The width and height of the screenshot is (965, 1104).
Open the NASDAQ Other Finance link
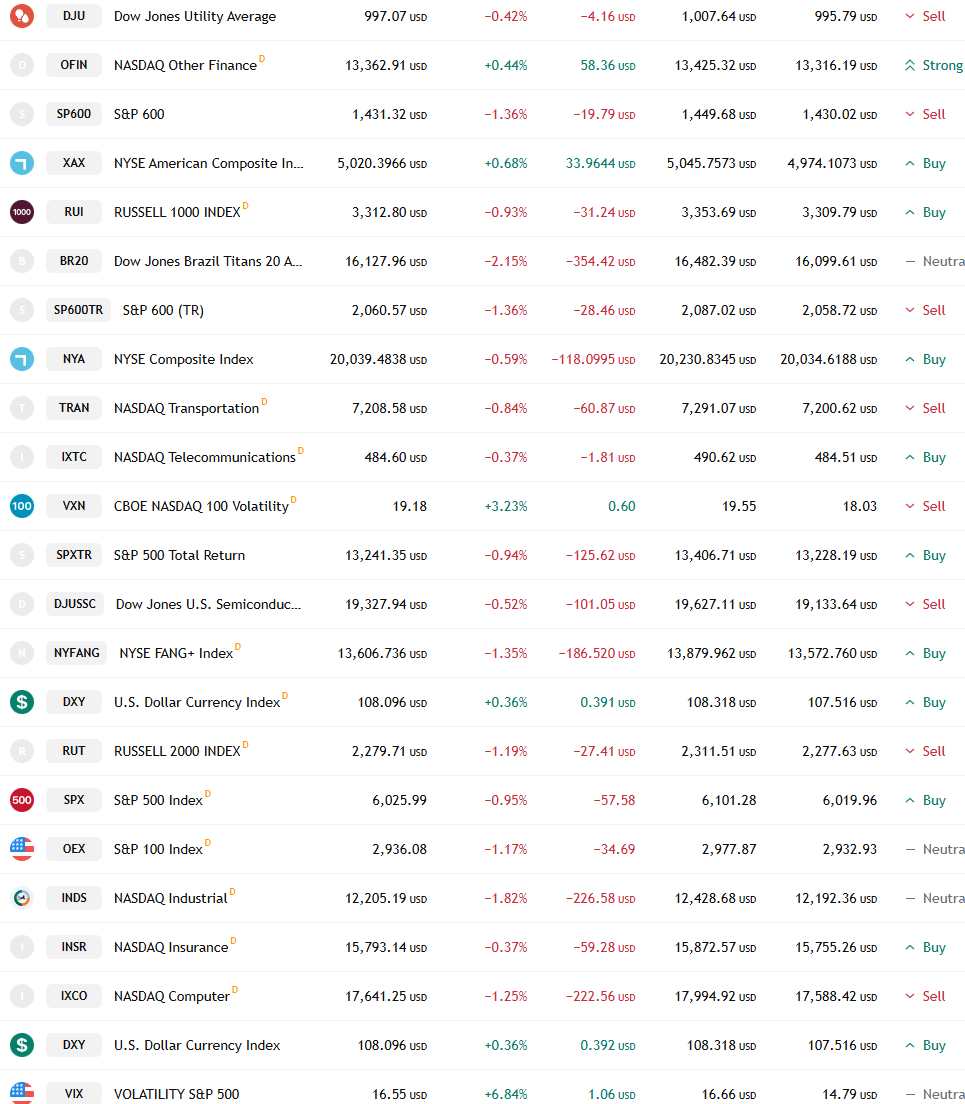click(x=185, y=65)
